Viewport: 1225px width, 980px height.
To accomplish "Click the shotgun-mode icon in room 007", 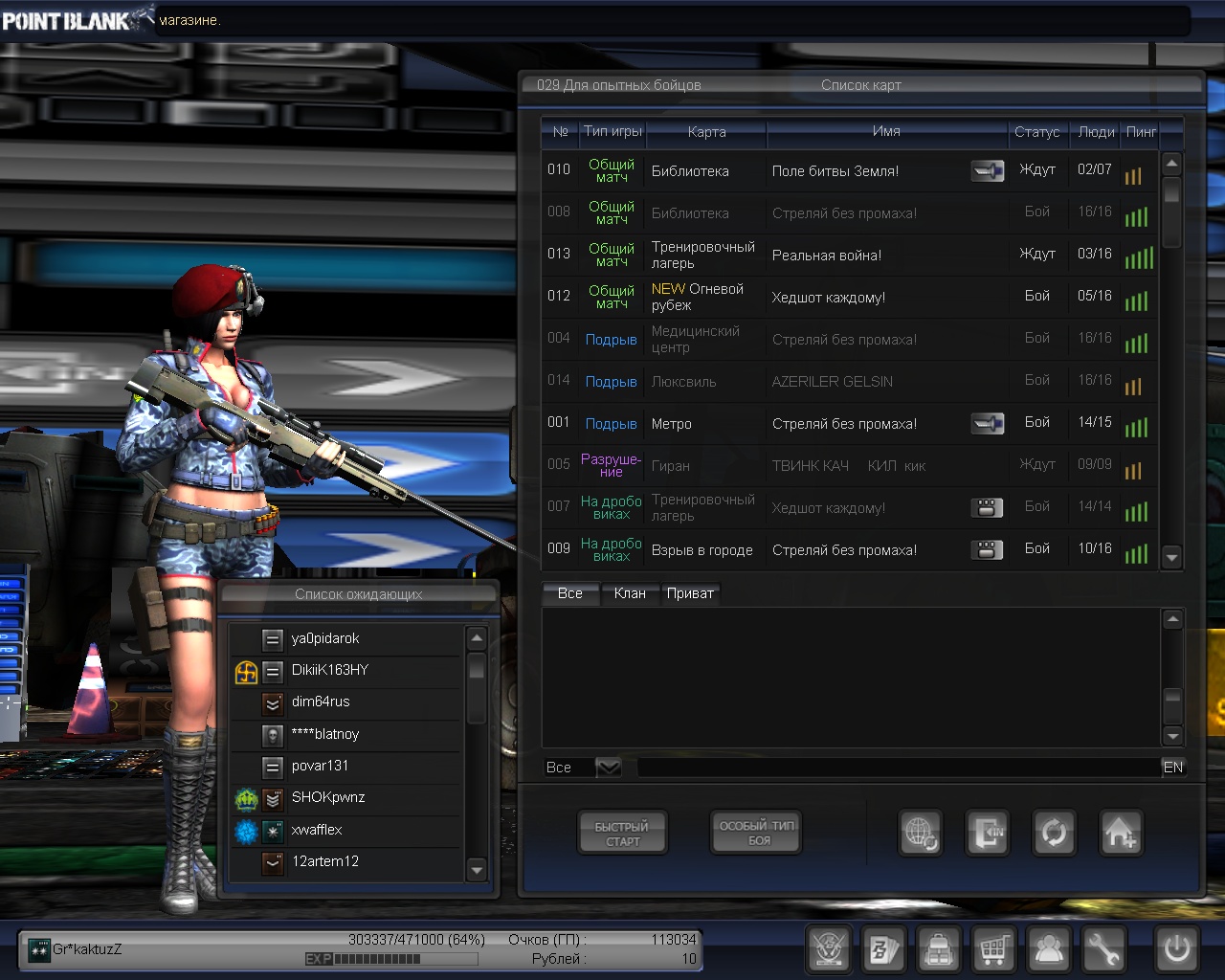I will point(987,507).
